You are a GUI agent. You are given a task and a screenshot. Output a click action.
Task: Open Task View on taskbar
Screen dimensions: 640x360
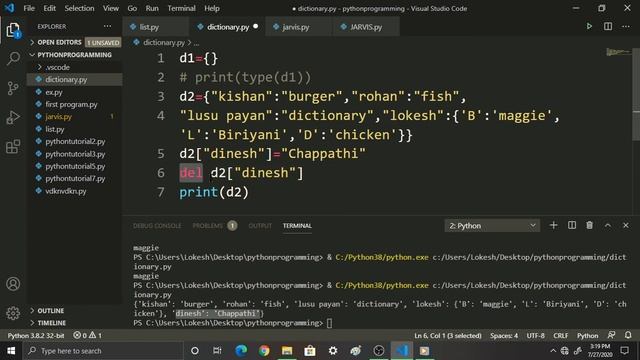217,351
